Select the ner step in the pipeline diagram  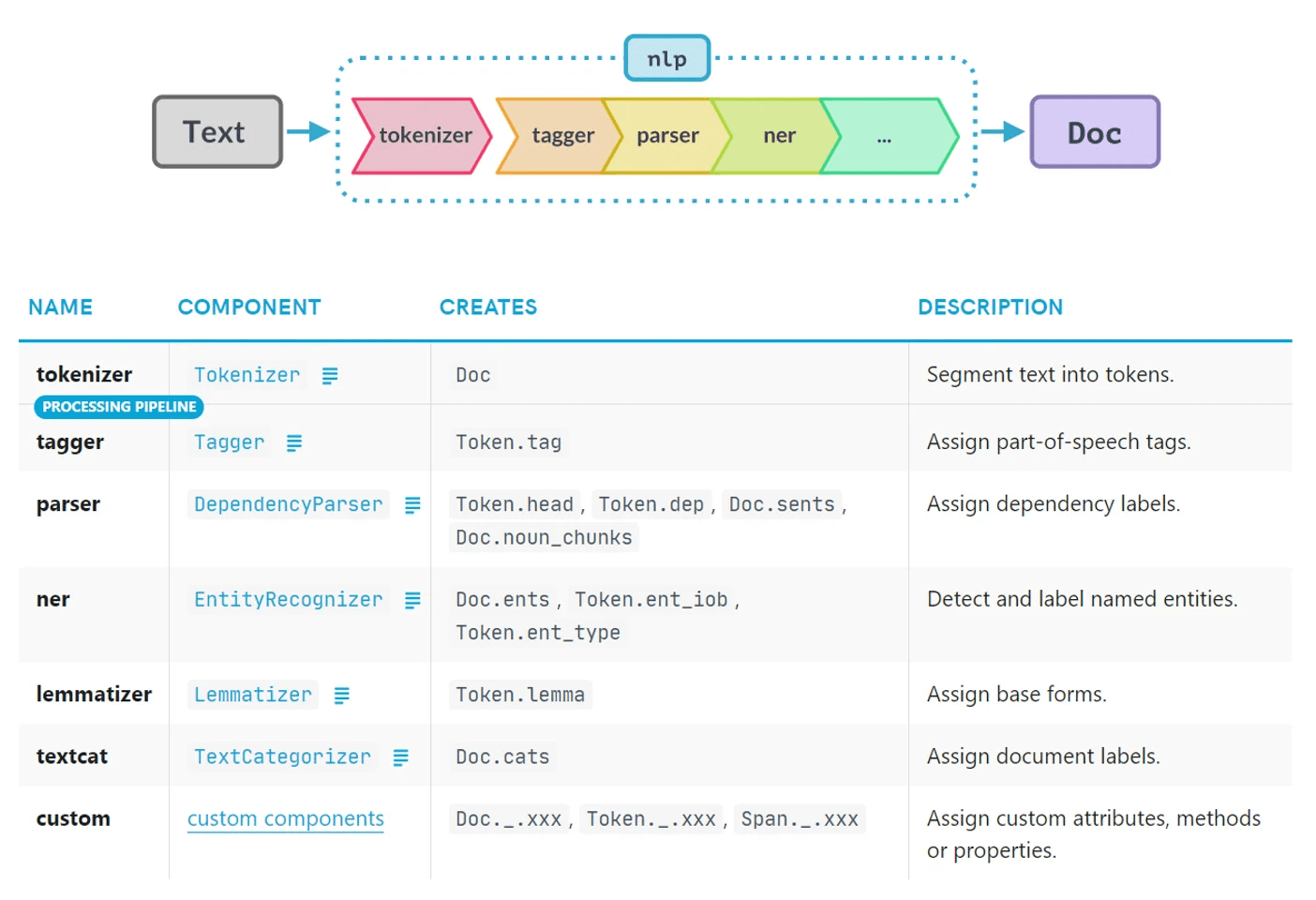click(x=779, y=136)
